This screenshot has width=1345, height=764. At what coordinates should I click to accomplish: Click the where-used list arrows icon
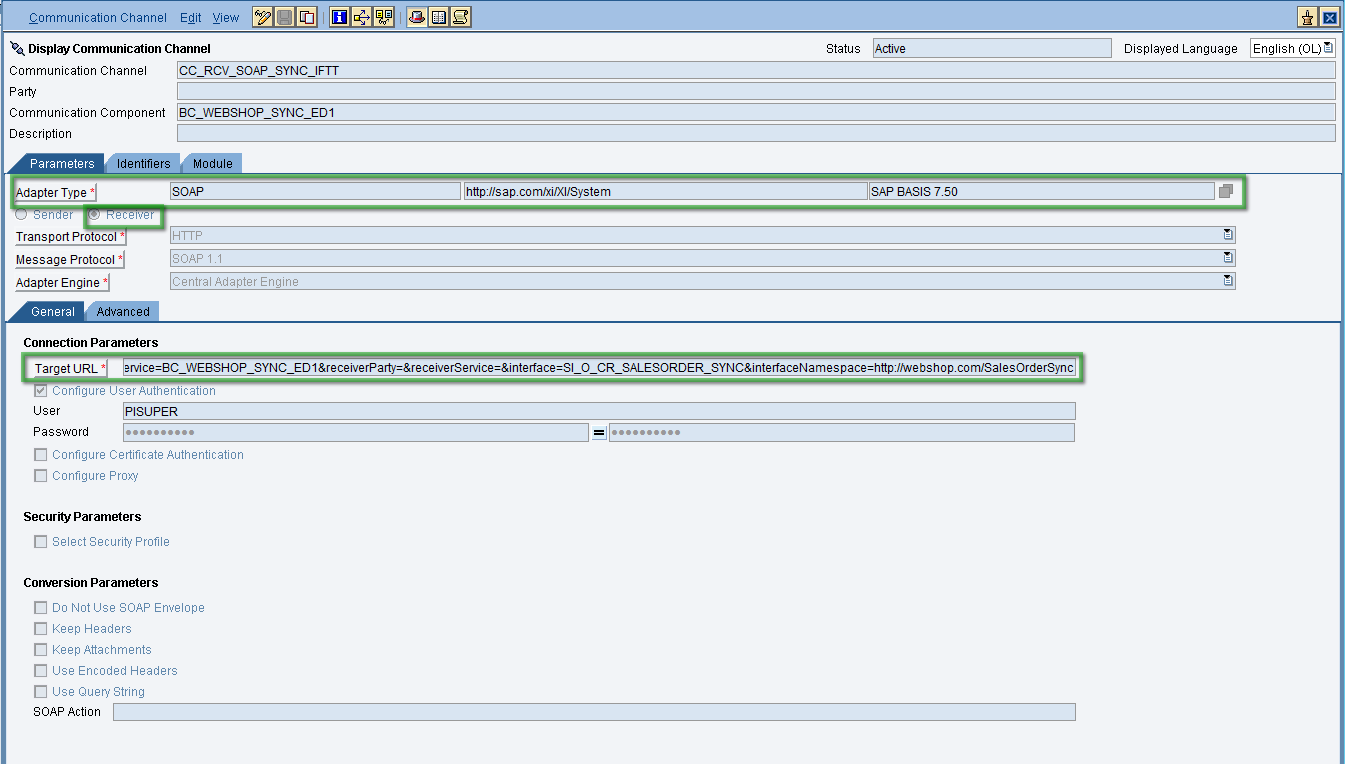click(361, 17)
